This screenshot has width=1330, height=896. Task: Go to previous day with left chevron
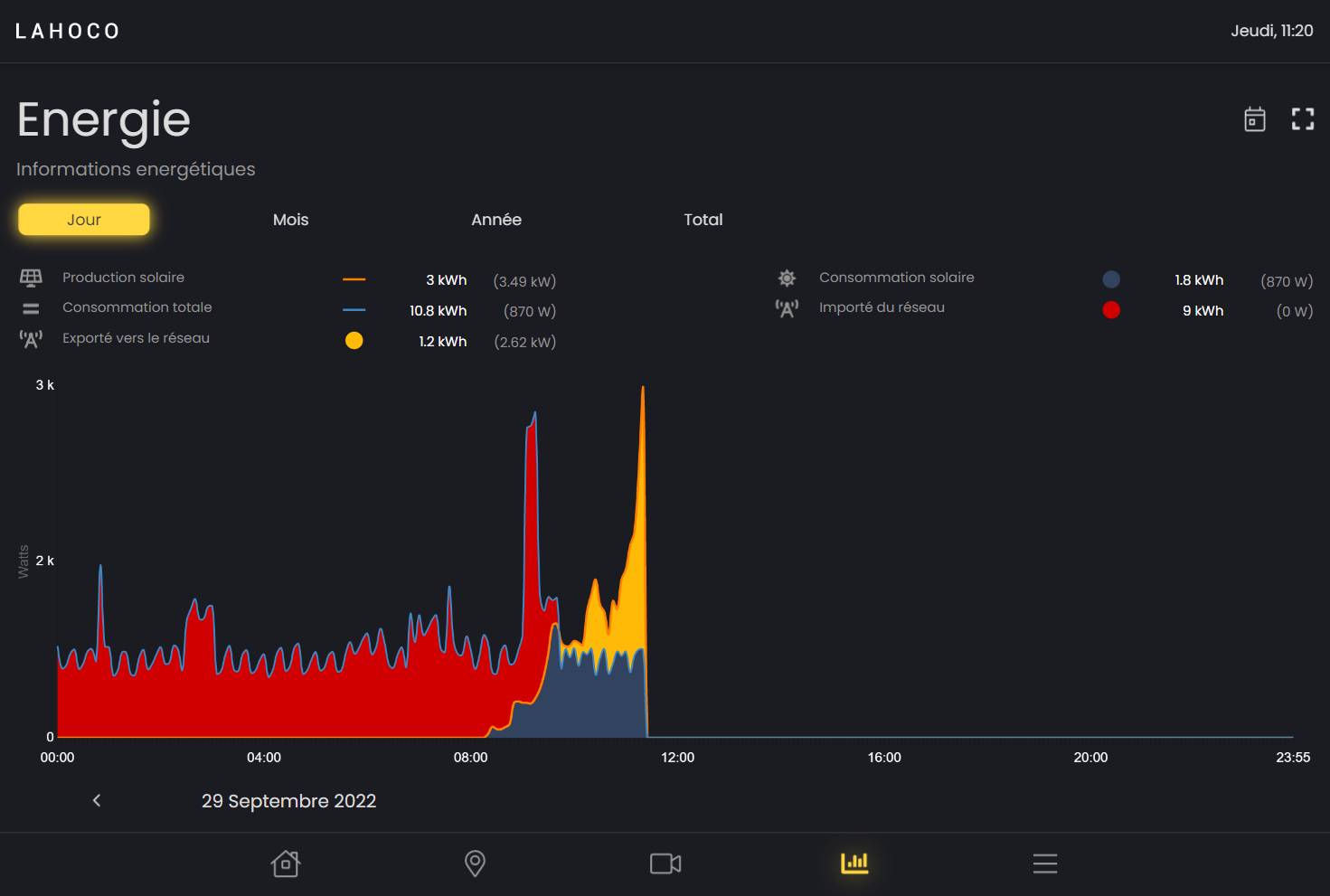(97, 800)
